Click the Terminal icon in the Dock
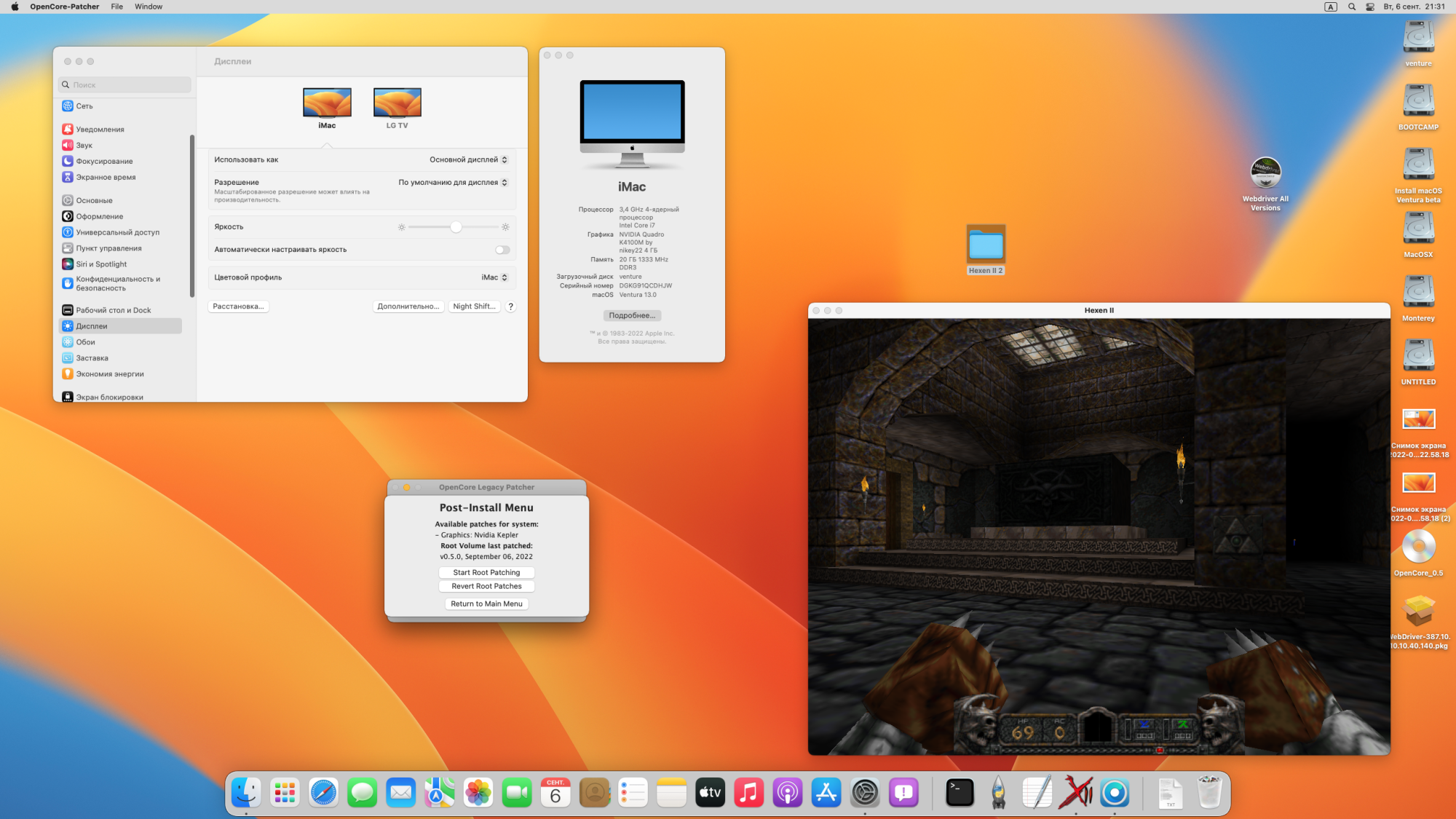Screen dimensions: 1456x819 [960, 793]
